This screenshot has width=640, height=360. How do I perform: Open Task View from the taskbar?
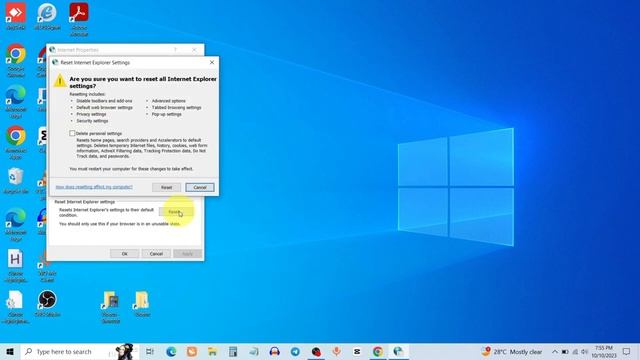click(150, 351)
